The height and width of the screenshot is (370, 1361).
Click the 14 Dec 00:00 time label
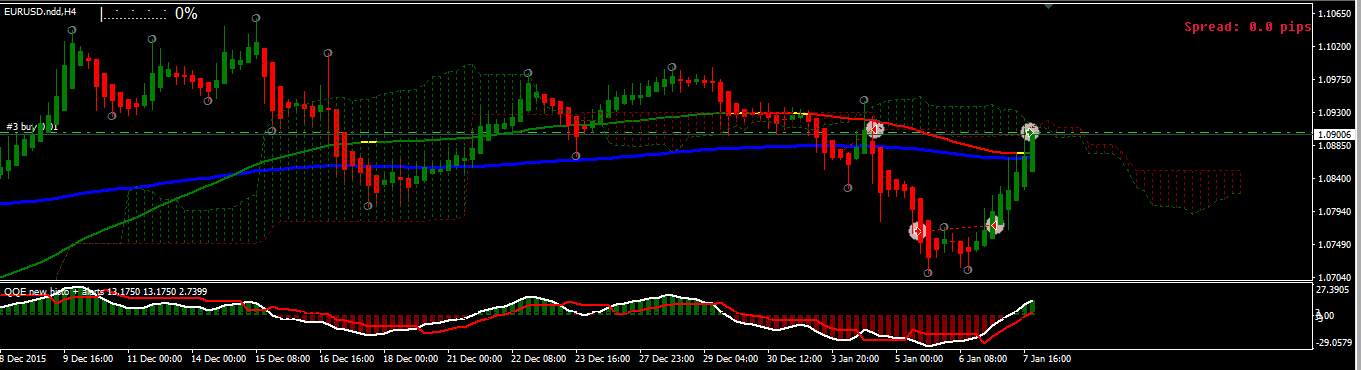[220, 358]
